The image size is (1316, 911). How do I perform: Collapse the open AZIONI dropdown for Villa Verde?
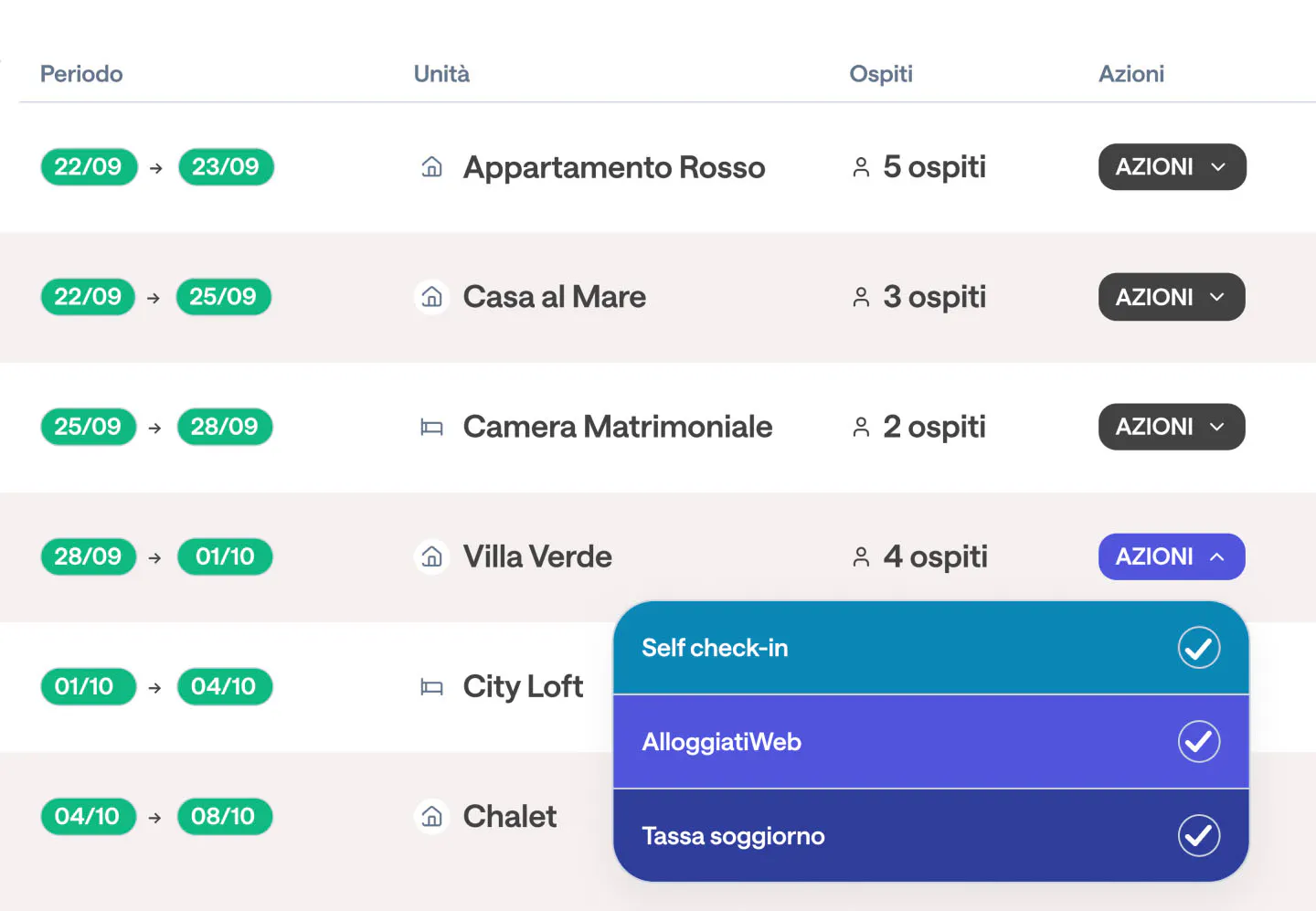[x=1172, y=556]
